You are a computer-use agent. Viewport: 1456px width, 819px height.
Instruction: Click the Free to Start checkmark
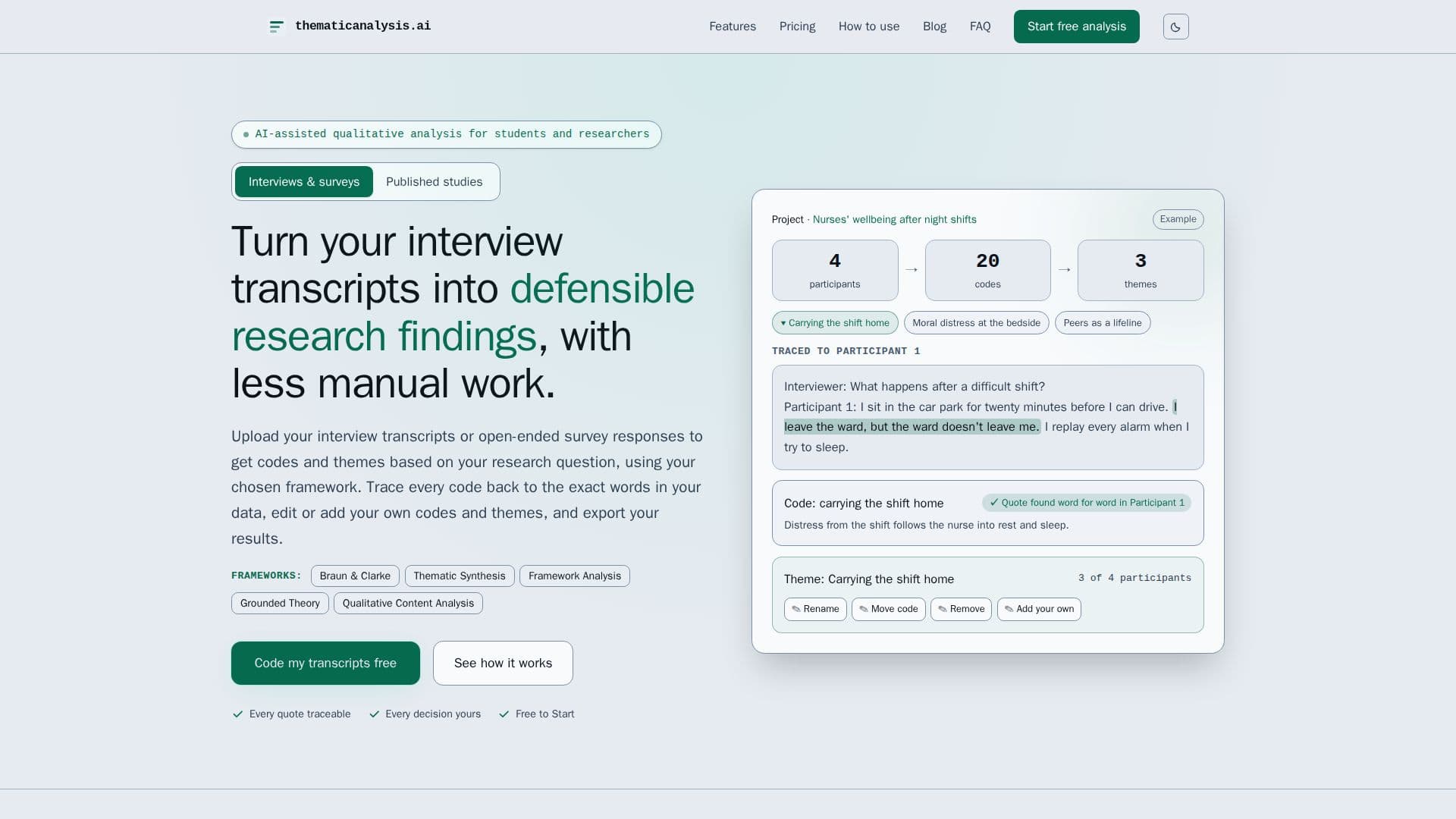pyautogui.click(x=504, y=714)
